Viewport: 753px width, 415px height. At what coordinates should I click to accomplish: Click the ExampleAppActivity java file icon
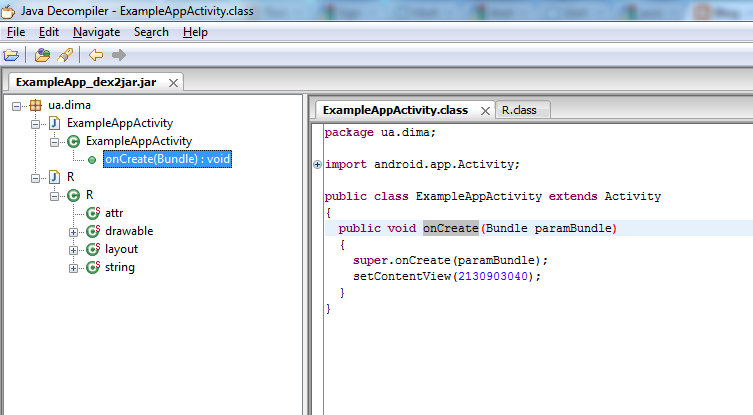[55, 123]
